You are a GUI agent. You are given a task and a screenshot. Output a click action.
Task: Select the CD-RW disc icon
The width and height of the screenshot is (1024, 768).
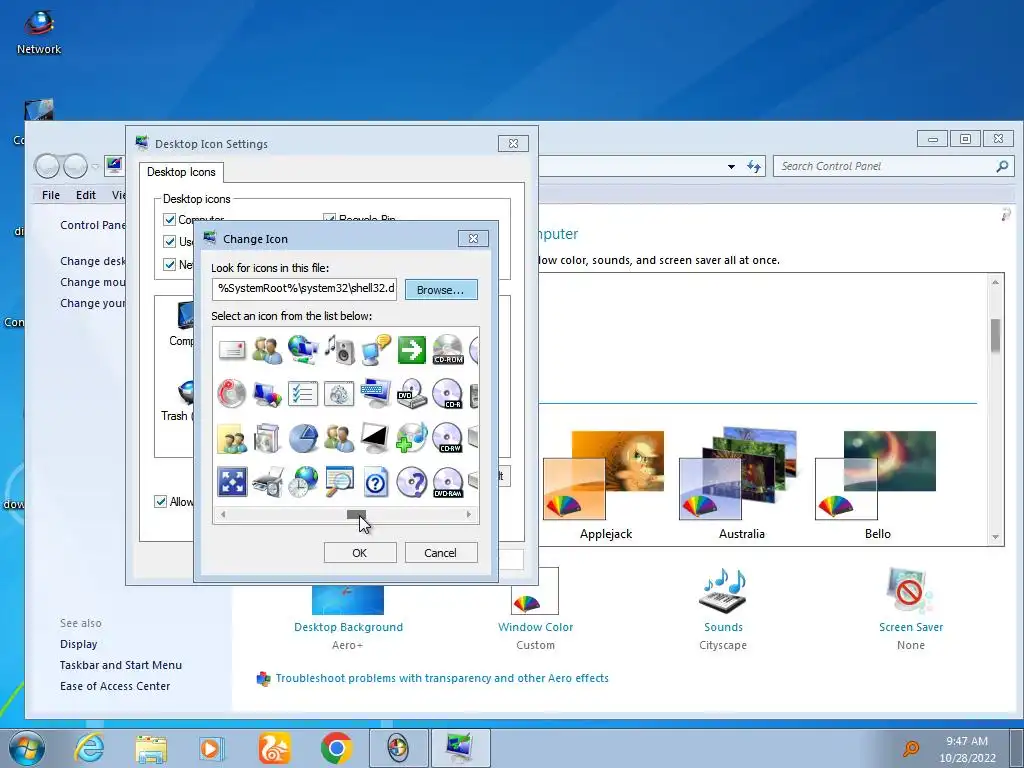[448, 438]
